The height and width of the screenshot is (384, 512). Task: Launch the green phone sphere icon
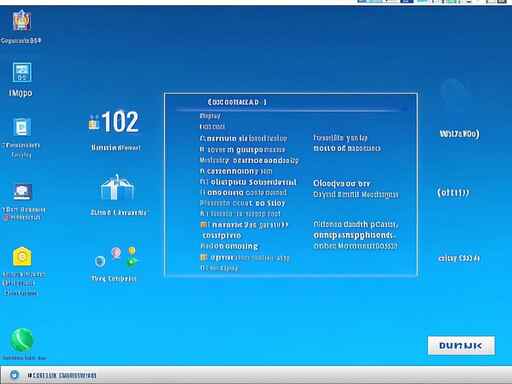22,340
